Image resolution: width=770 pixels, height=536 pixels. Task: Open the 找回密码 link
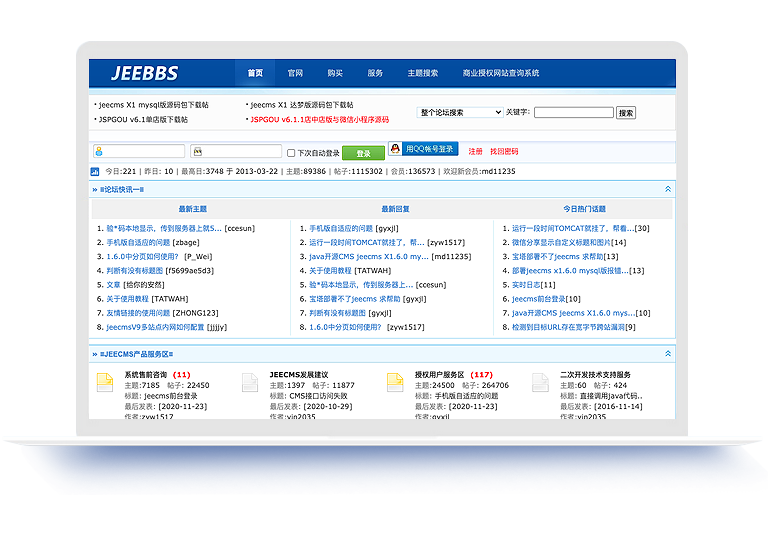coord(504,152)
